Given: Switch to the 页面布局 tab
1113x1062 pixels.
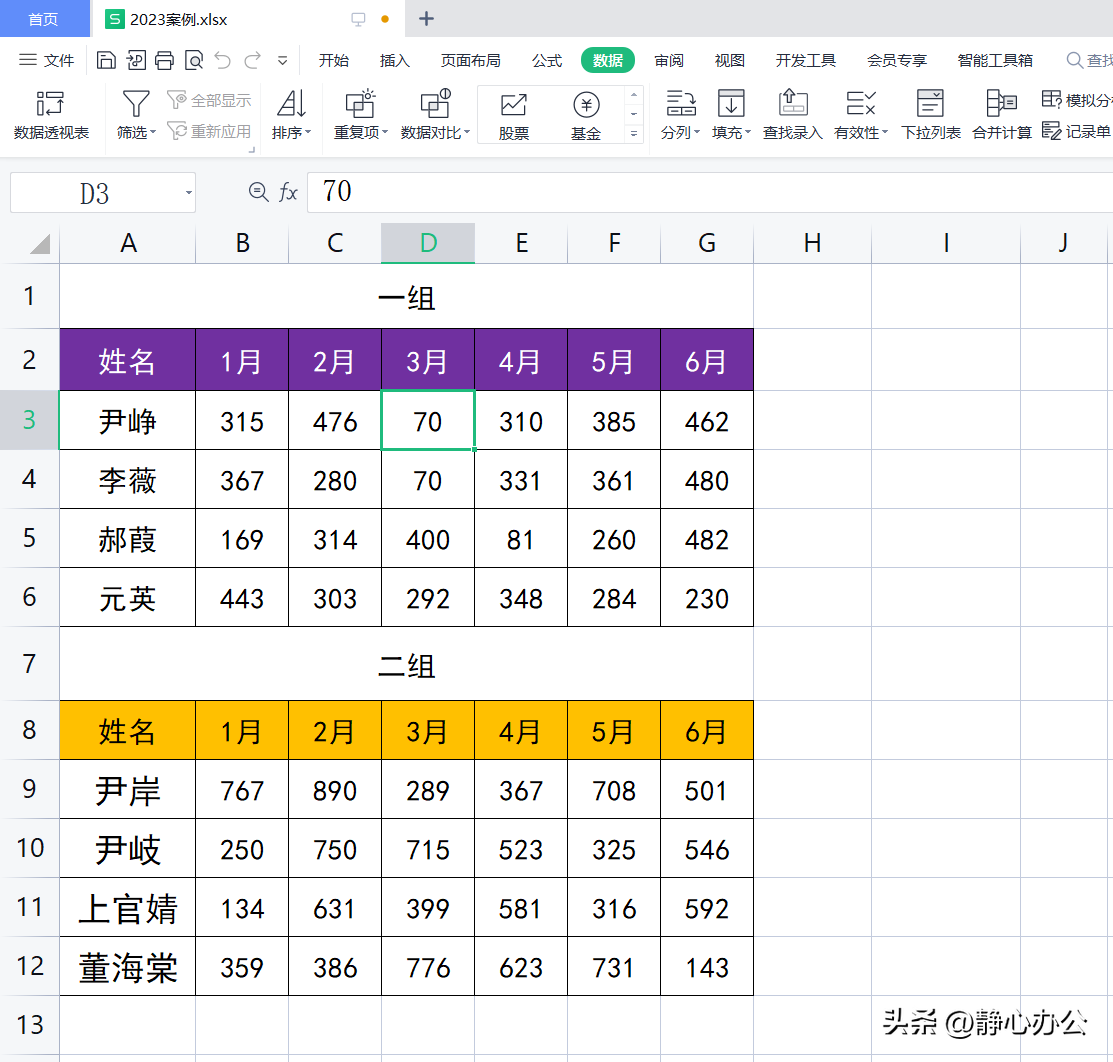Looking at the screenshot, I should (x=471, y=60).
